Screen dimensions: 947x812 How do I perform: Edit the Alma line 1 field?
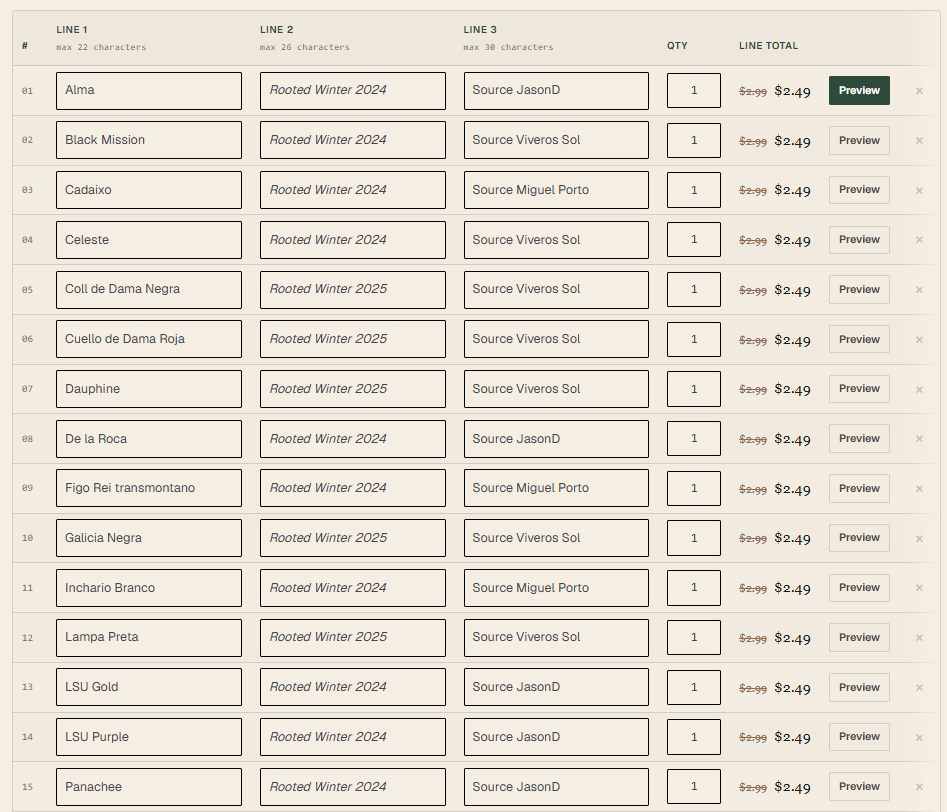click(149, 91)
